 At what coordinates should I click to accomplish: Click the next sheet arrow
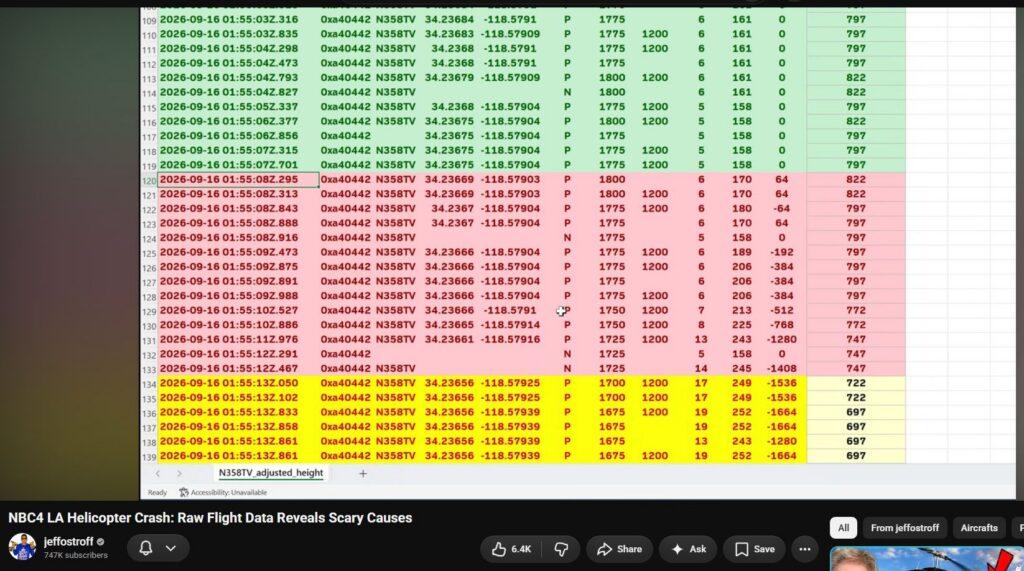click(179, 474)
